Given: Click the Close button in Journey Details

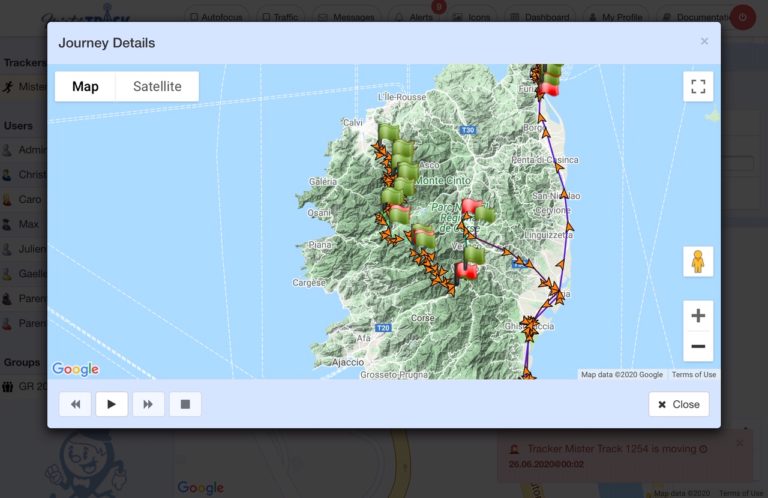Looking at the screenshot, I should 679,404.
